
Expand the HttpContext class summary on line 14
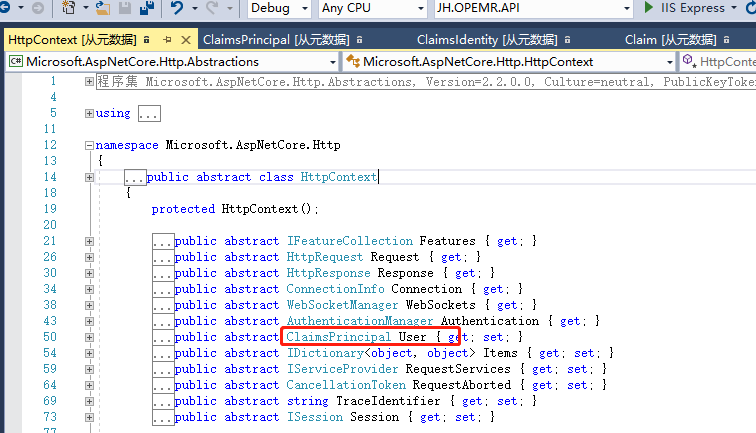click(x=89, y=177)
